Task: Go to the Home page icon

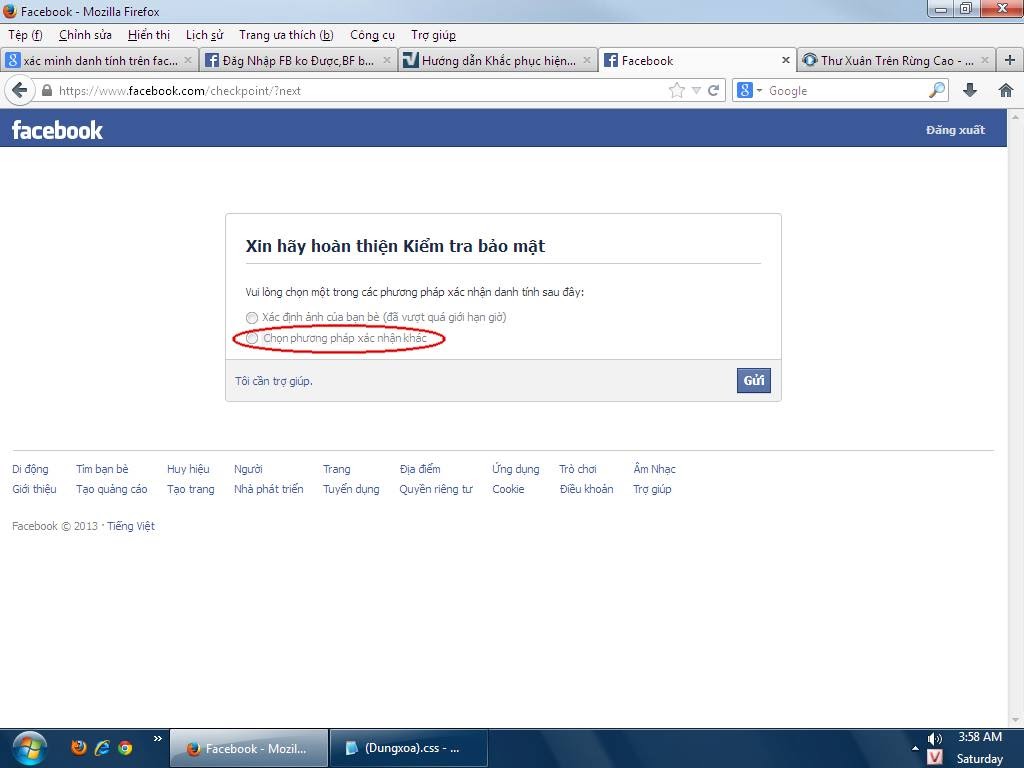Action: pyautogui.click(x=1006, y=90)
